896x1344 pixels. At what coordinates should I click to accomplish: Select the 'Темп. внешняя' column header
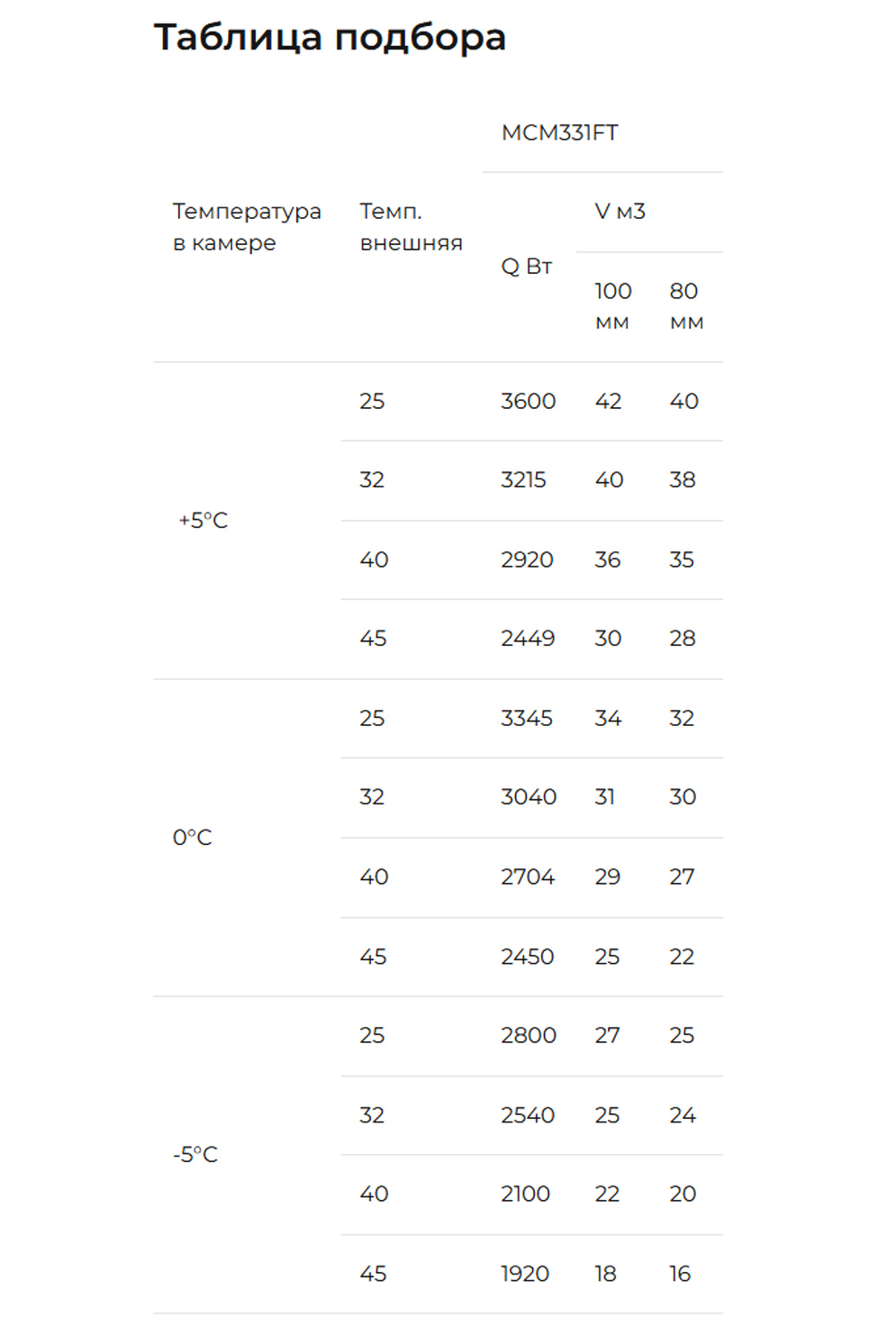(x=411, y=227)
